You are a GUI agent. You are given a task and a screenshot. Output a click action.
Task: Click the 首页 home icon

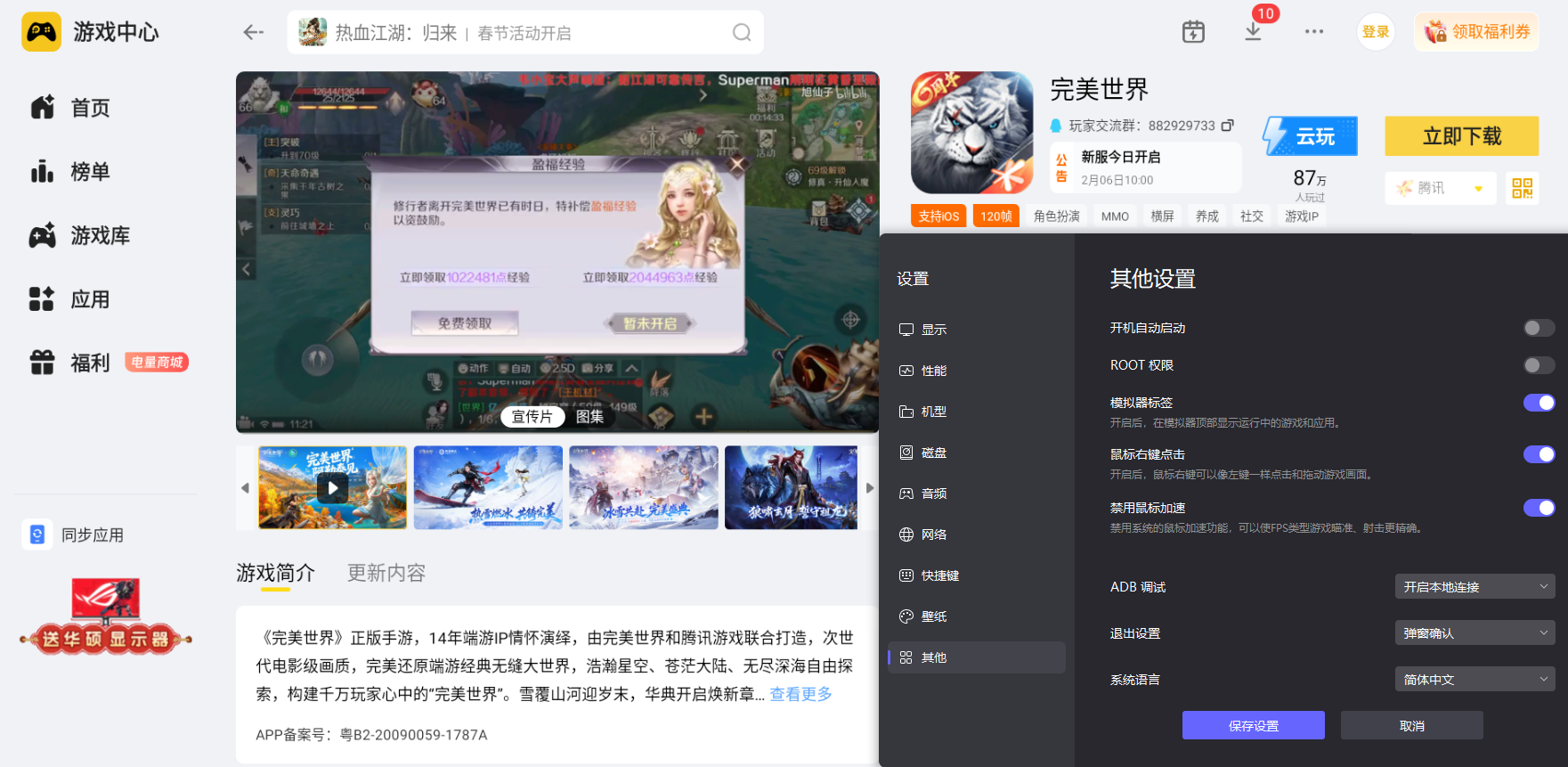point(43,108)
